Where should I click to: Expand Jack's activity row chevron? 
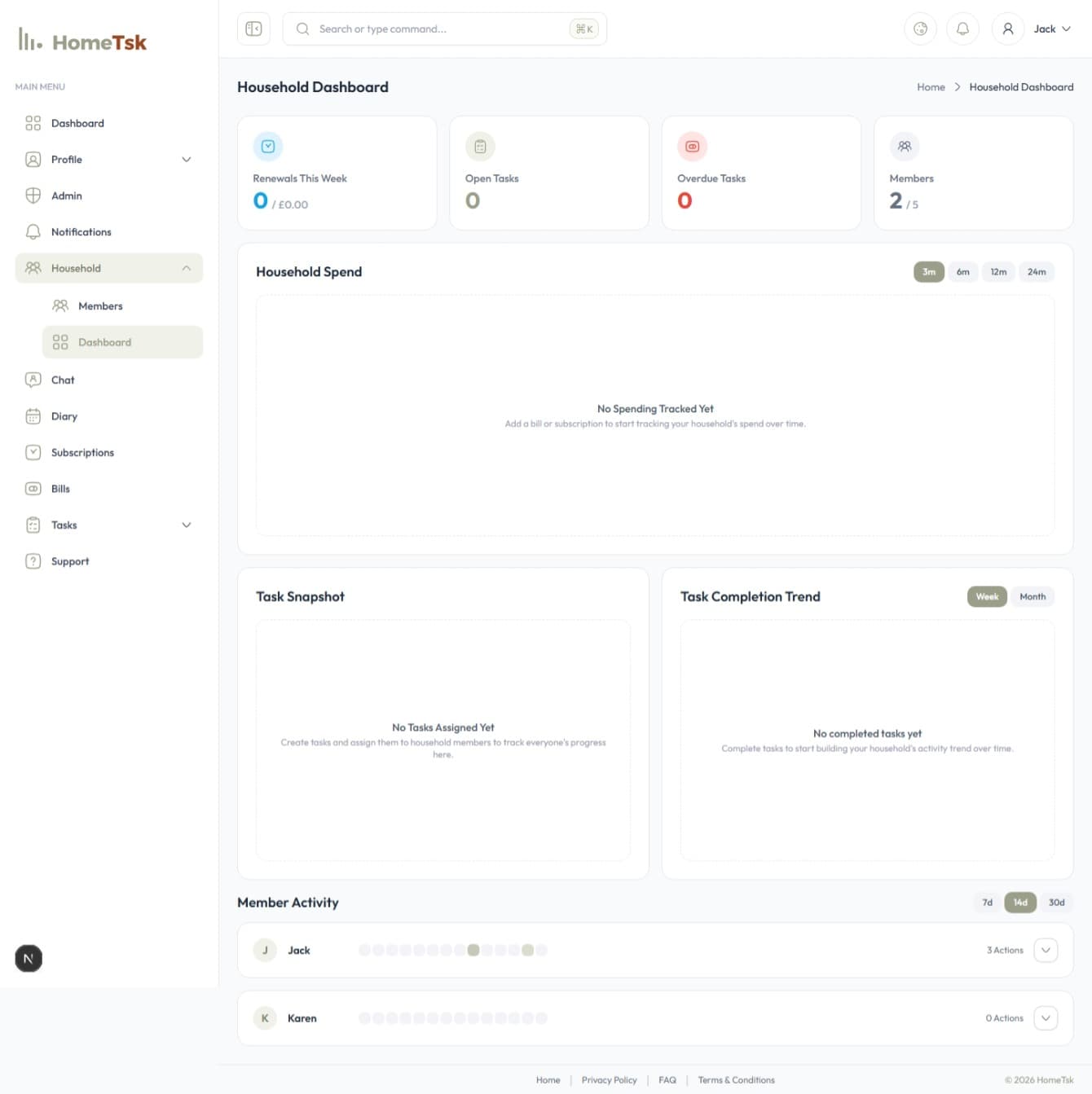[x=1046, y=950]
